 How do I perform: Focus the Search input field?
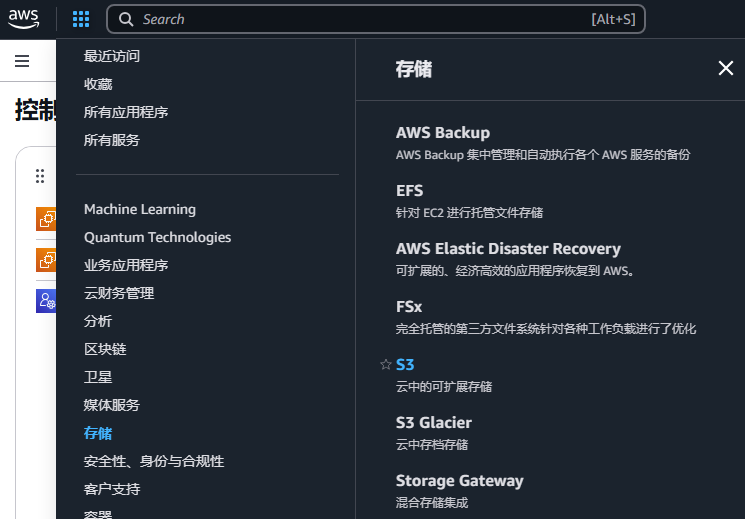pyautogui.click(x=376, y=19)
